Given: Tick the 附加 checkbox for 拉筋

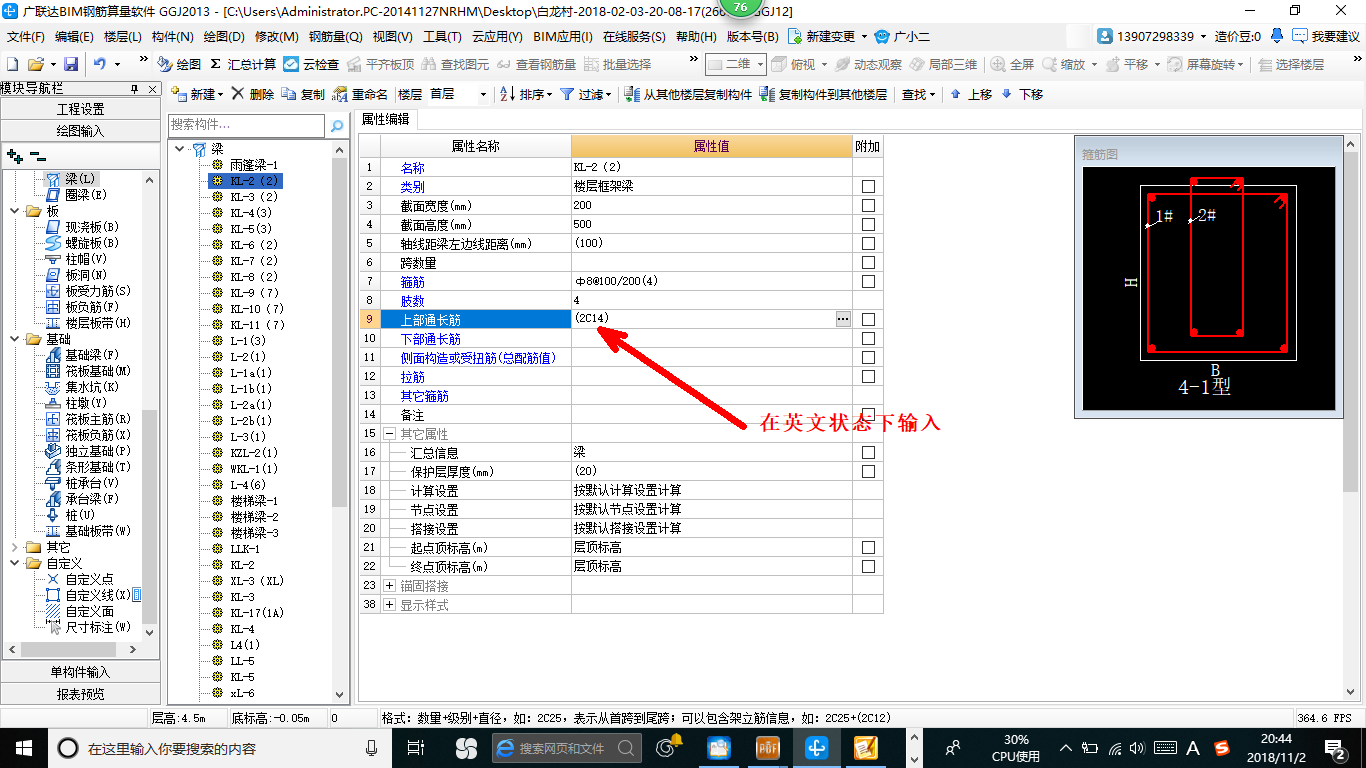Looking at the screenshot, I should pos(868,377).
